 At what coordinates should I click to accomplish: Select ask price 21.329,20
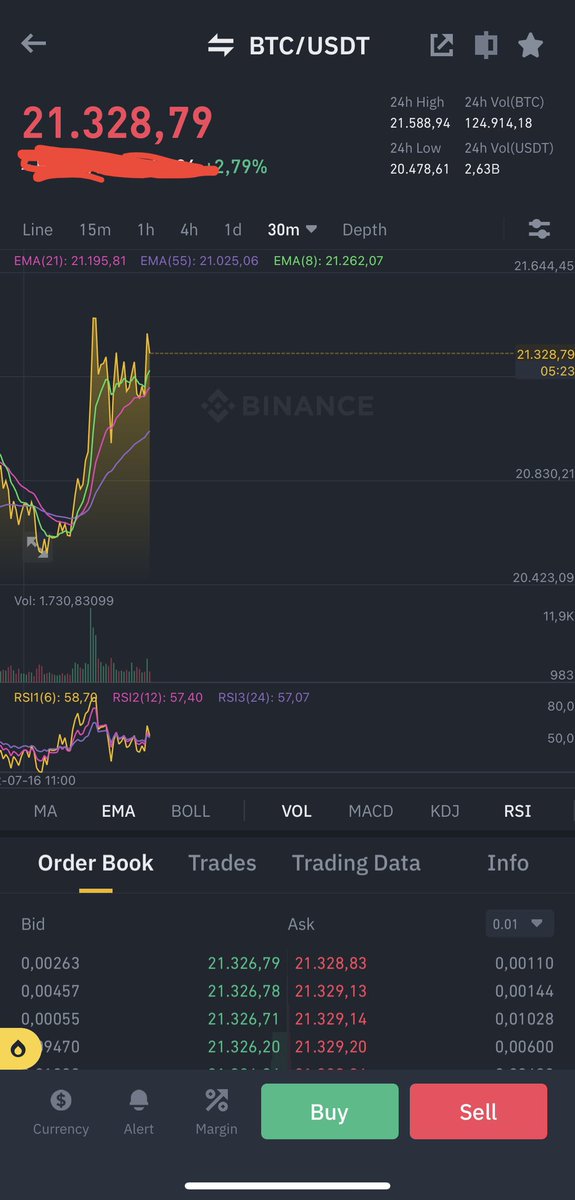tap(331, 1047)
